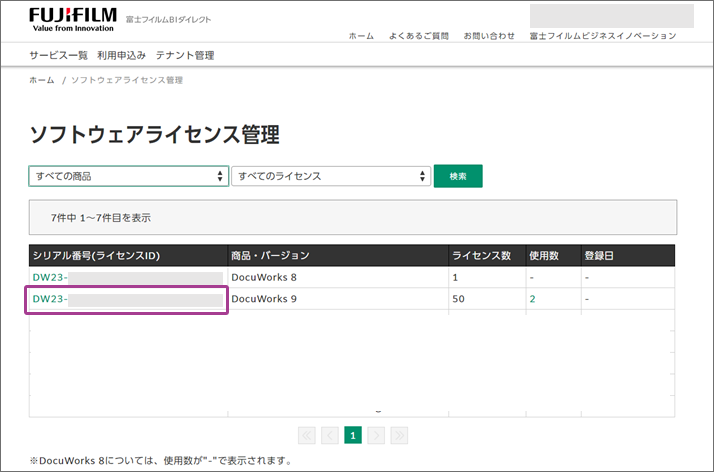Click ホーム link in top navigation
714x472 pixels.
click(361, 36)
